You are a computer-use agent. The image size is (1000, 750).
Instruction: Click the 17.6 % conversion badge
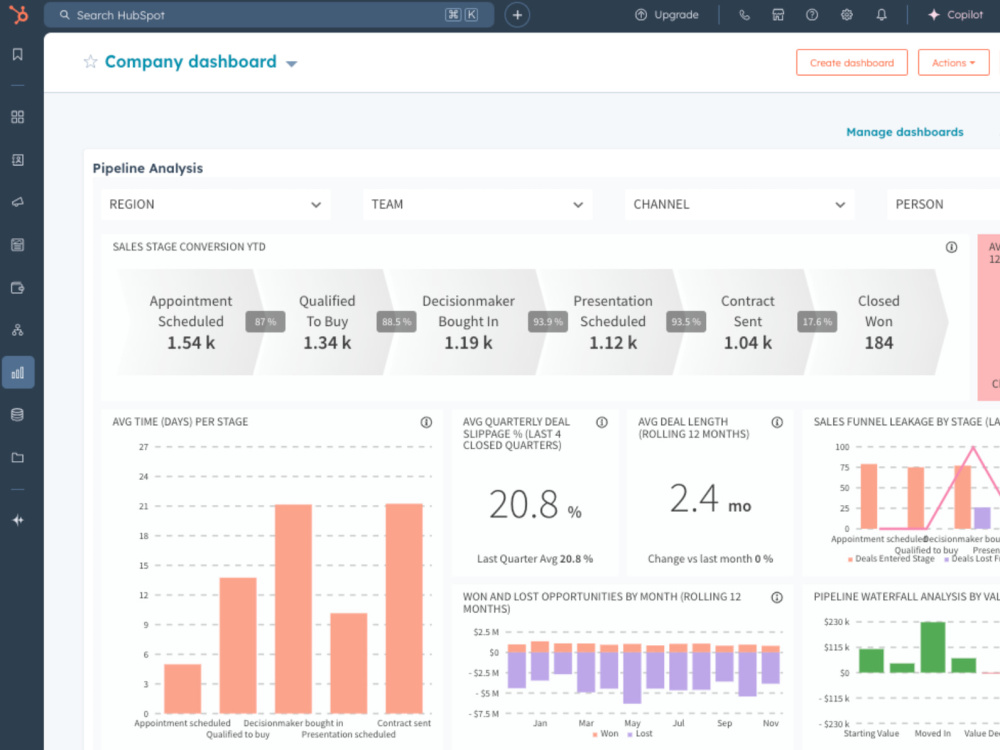[x=817, y=322]
